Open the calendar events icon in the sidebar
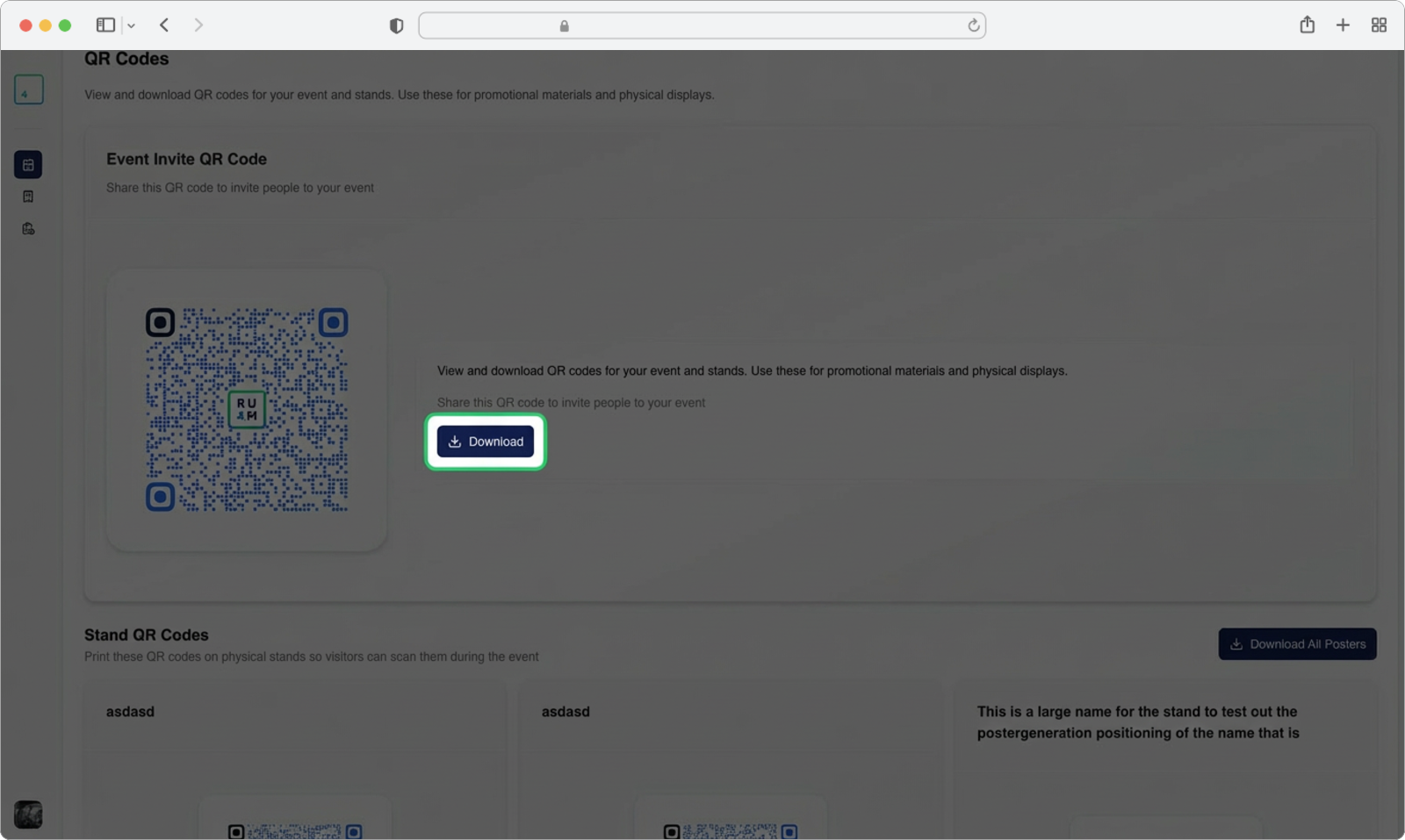Image resolution: width=1405 pixels, height=840 pixels. pos(28,164)
